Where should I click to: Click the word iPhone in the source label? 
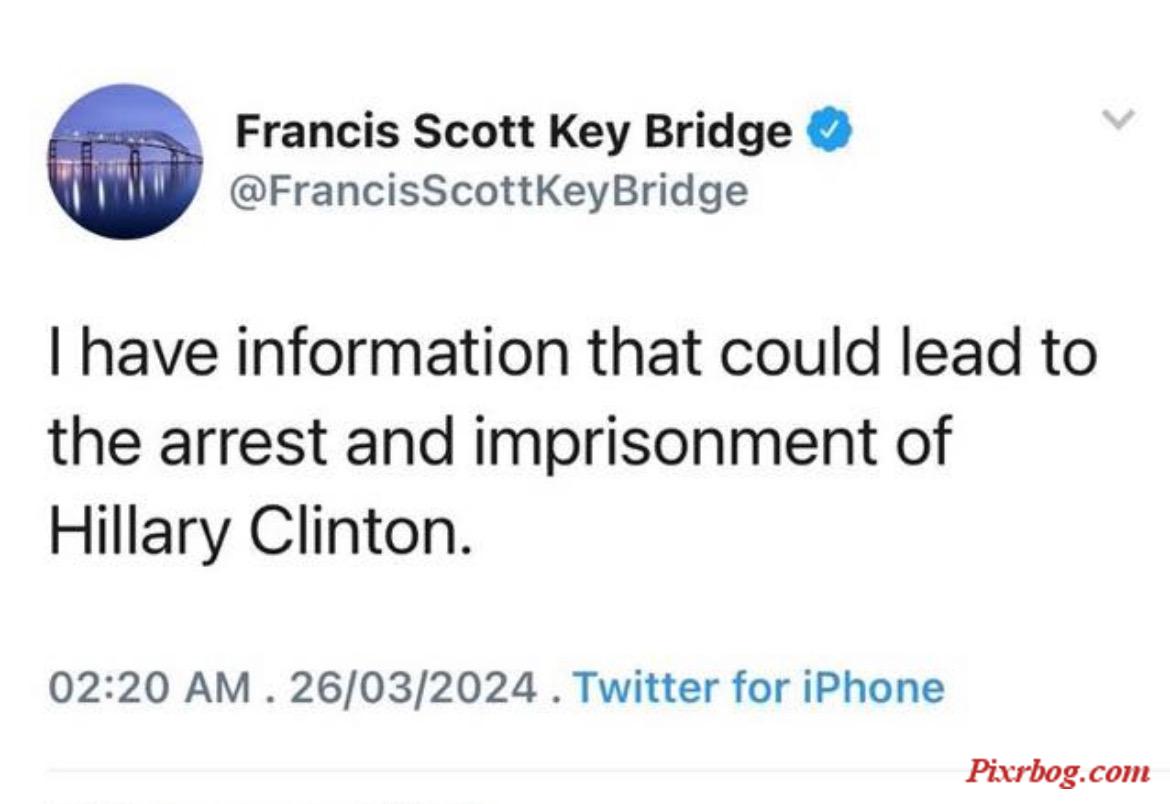point(873,687)
